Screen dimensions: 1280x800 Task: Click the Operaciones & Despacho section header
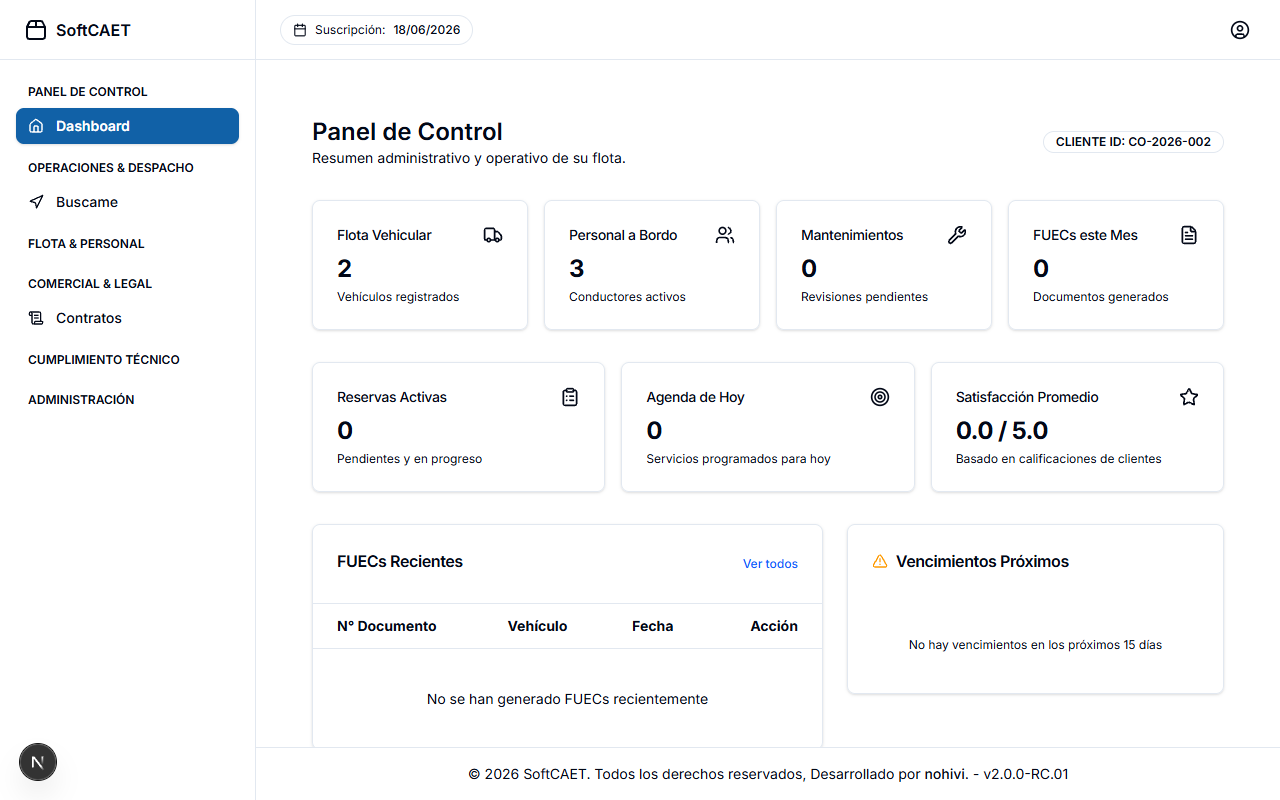(x=111, y=168)
